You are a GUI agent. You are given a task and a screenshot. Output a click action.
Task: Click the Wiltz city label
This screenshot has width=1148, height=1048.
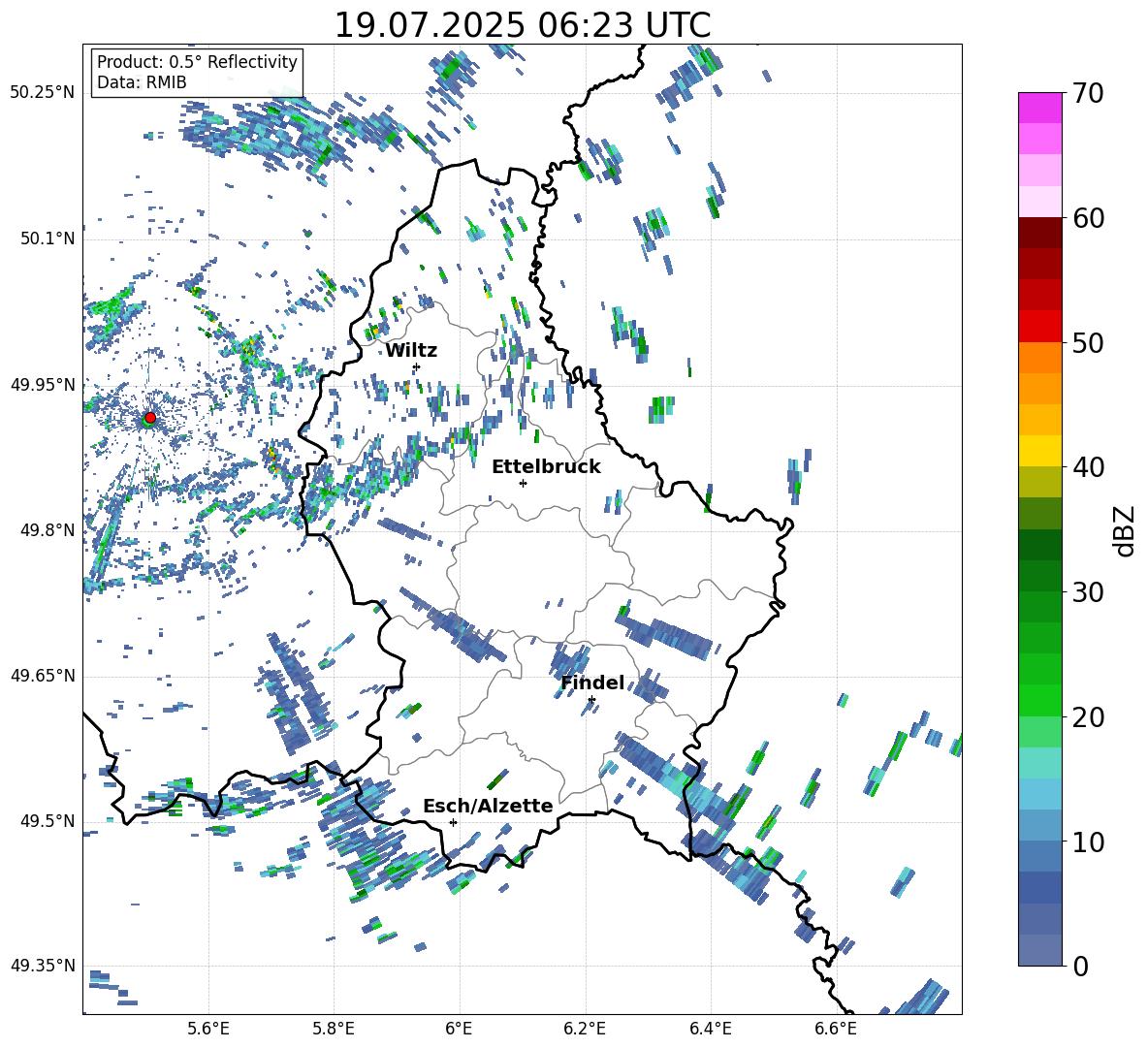(411, 351)
